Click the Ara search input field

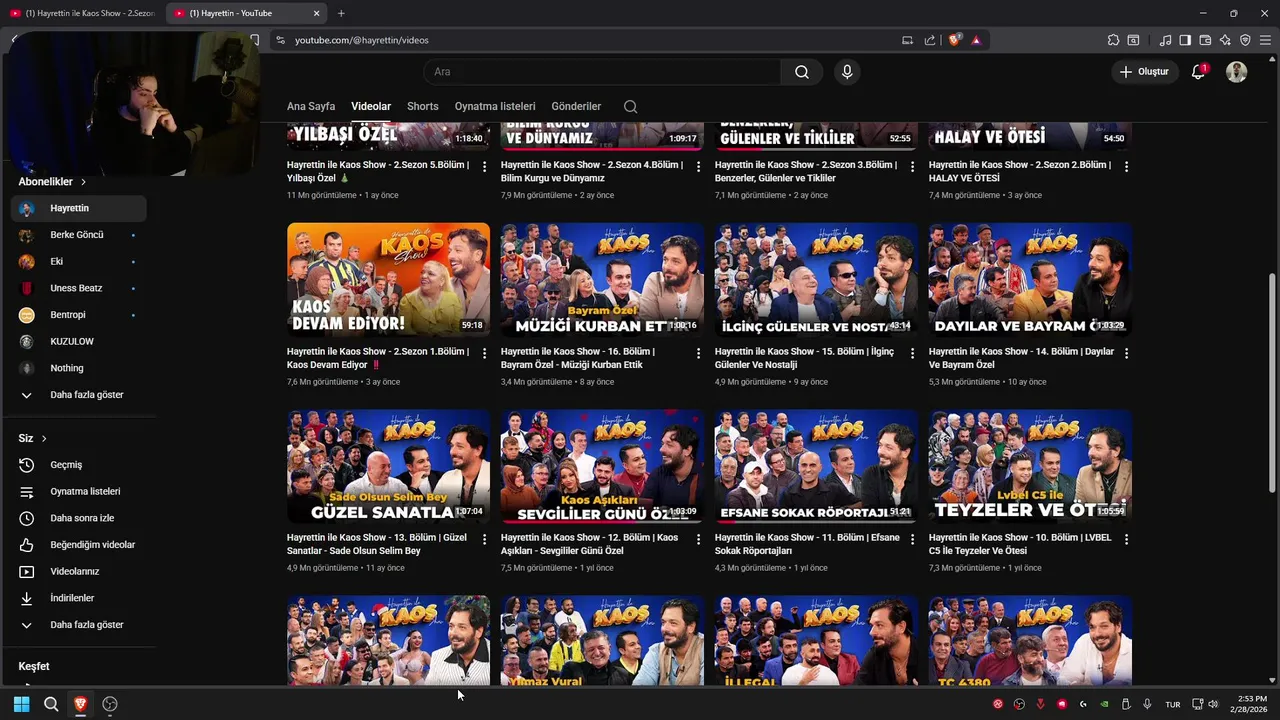coord(602,72)
